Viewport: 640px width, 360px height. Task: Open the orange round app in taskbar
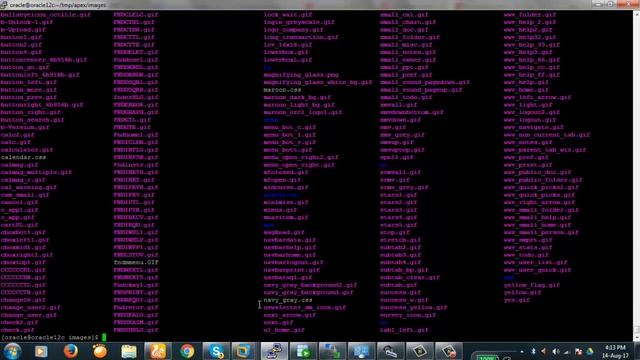click(100, 351)
